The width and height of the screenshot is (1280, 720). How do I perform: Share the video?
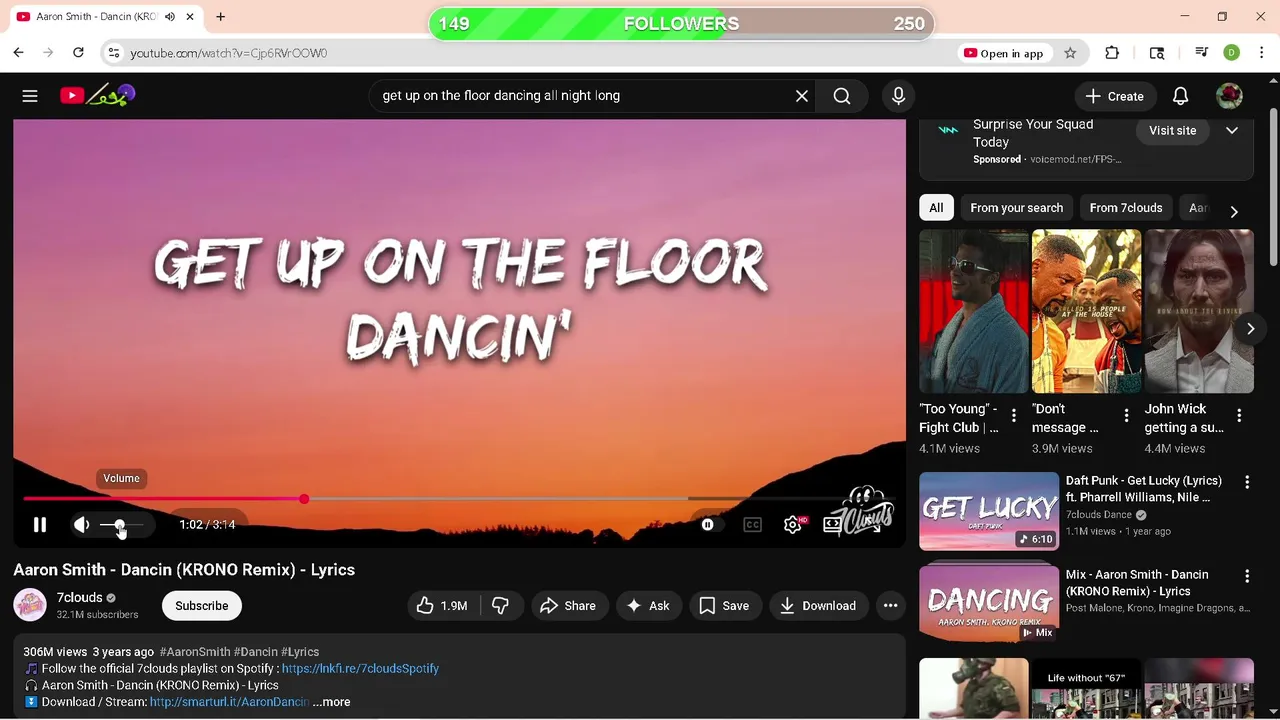tap(568, 605)
